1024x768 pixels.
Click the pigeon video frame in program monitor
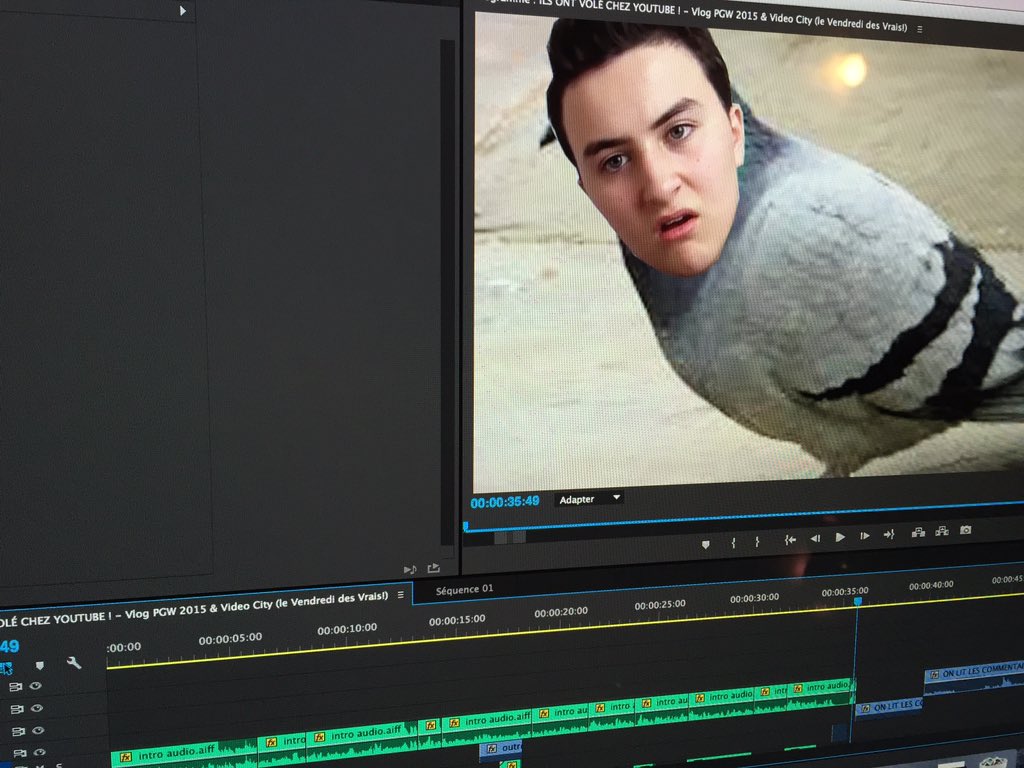coord(748,251)
